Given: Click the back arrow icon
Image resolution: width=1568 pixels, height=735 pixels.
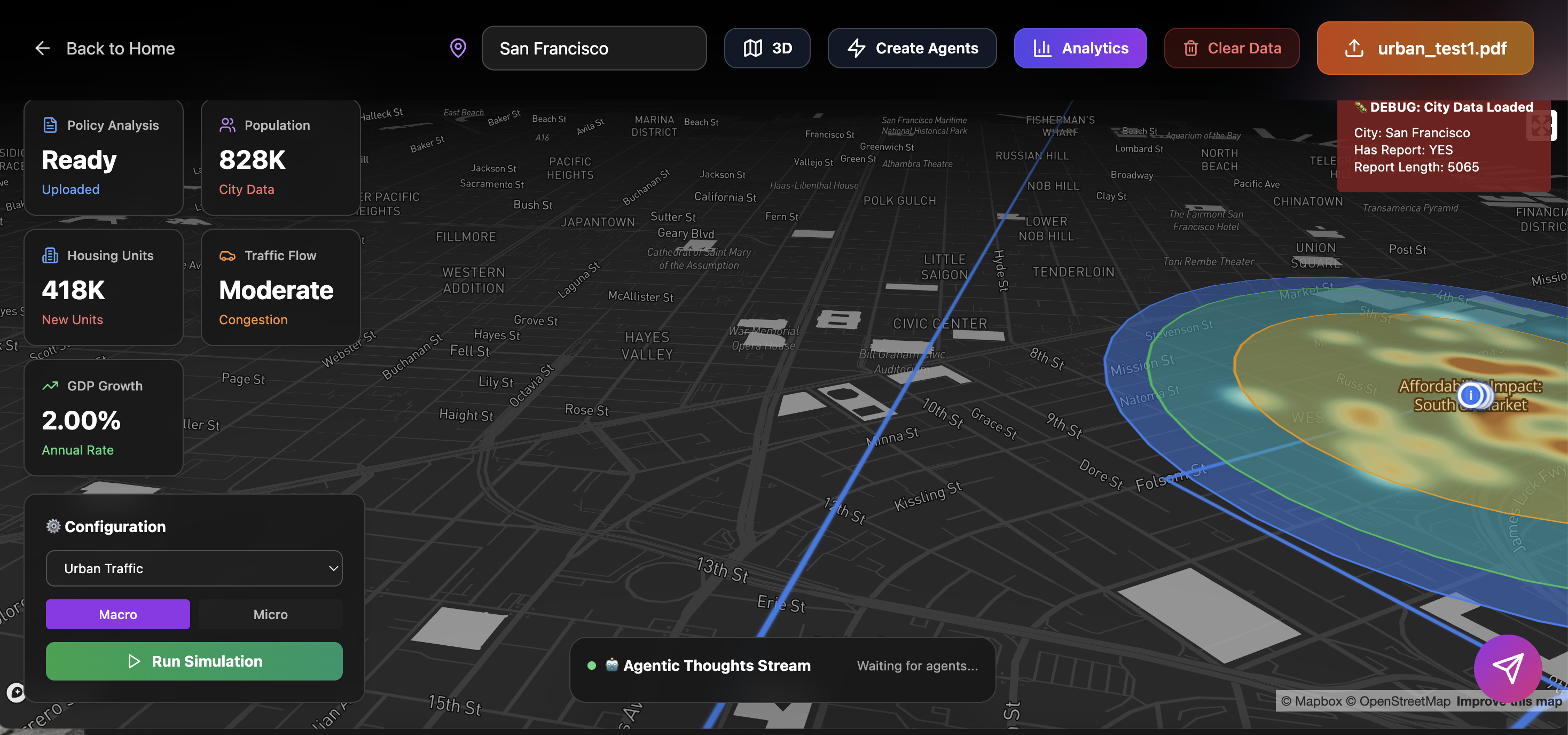Looking at the screenshot, I should [x=42, y=48].
